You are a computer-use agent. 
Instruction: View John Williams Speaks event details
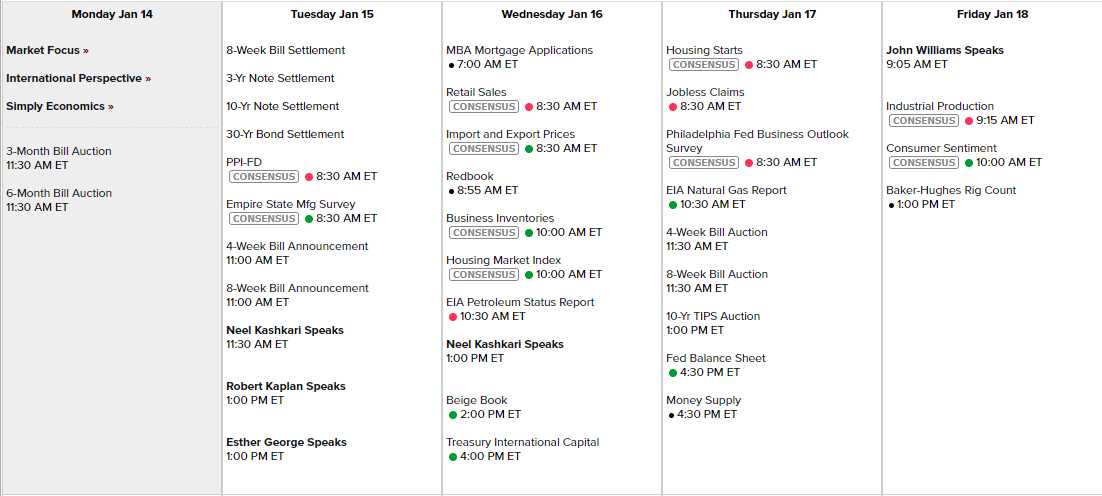pyautogui.click(x=944, y=50)
